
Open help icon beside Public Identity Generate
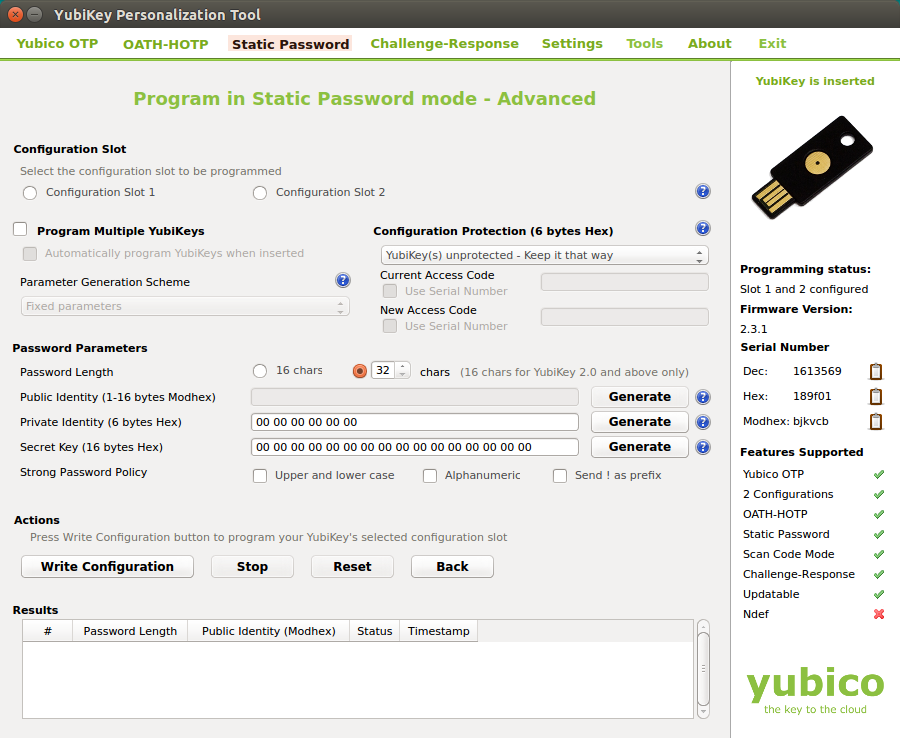coord(703,397)
